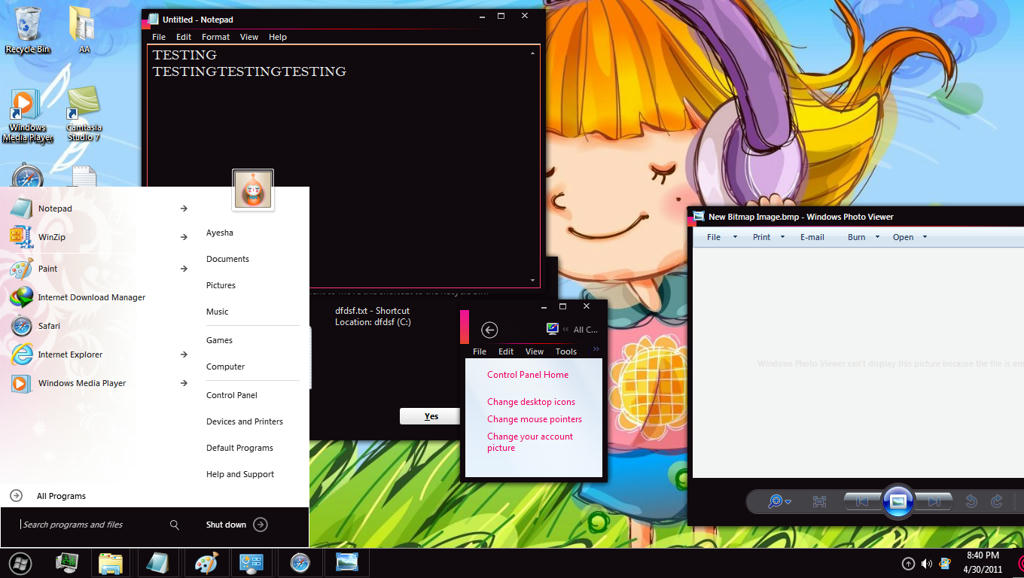
Task: Click the computer monitor icon on taskbar
Action: (x=67, y=563)
